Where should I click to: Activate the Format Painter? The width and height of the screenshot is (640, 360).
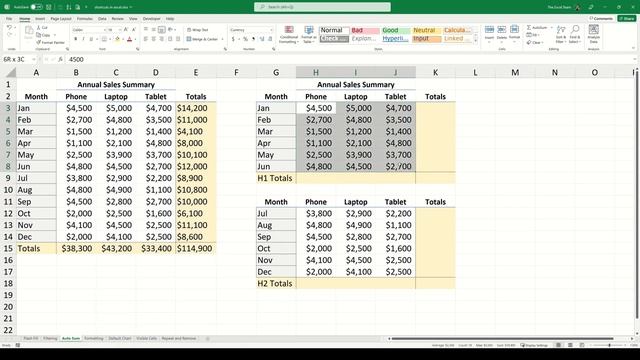pos(51,42)
